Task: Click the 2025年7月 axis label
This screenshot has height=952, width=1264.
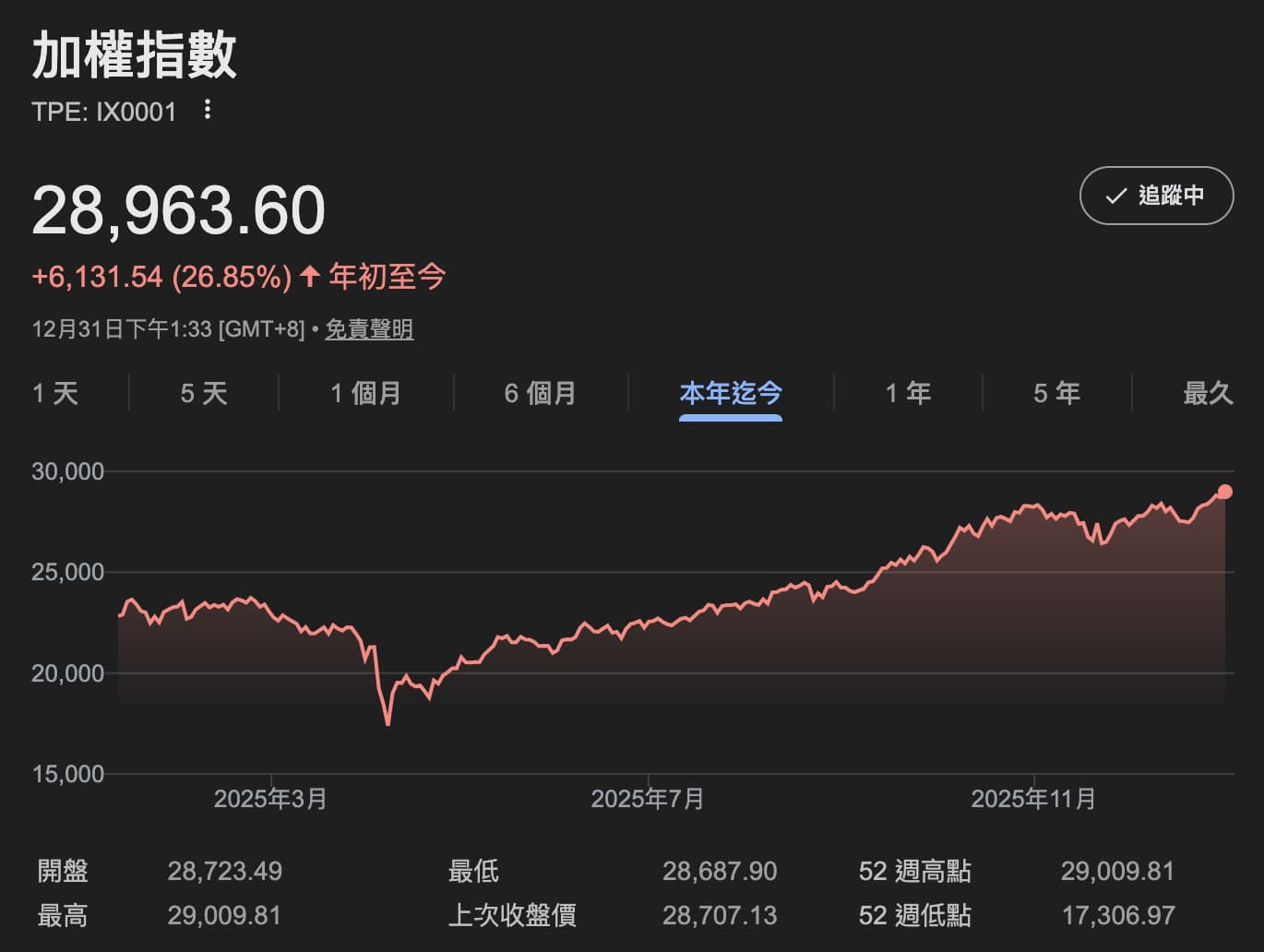Action: pos(648,799)
